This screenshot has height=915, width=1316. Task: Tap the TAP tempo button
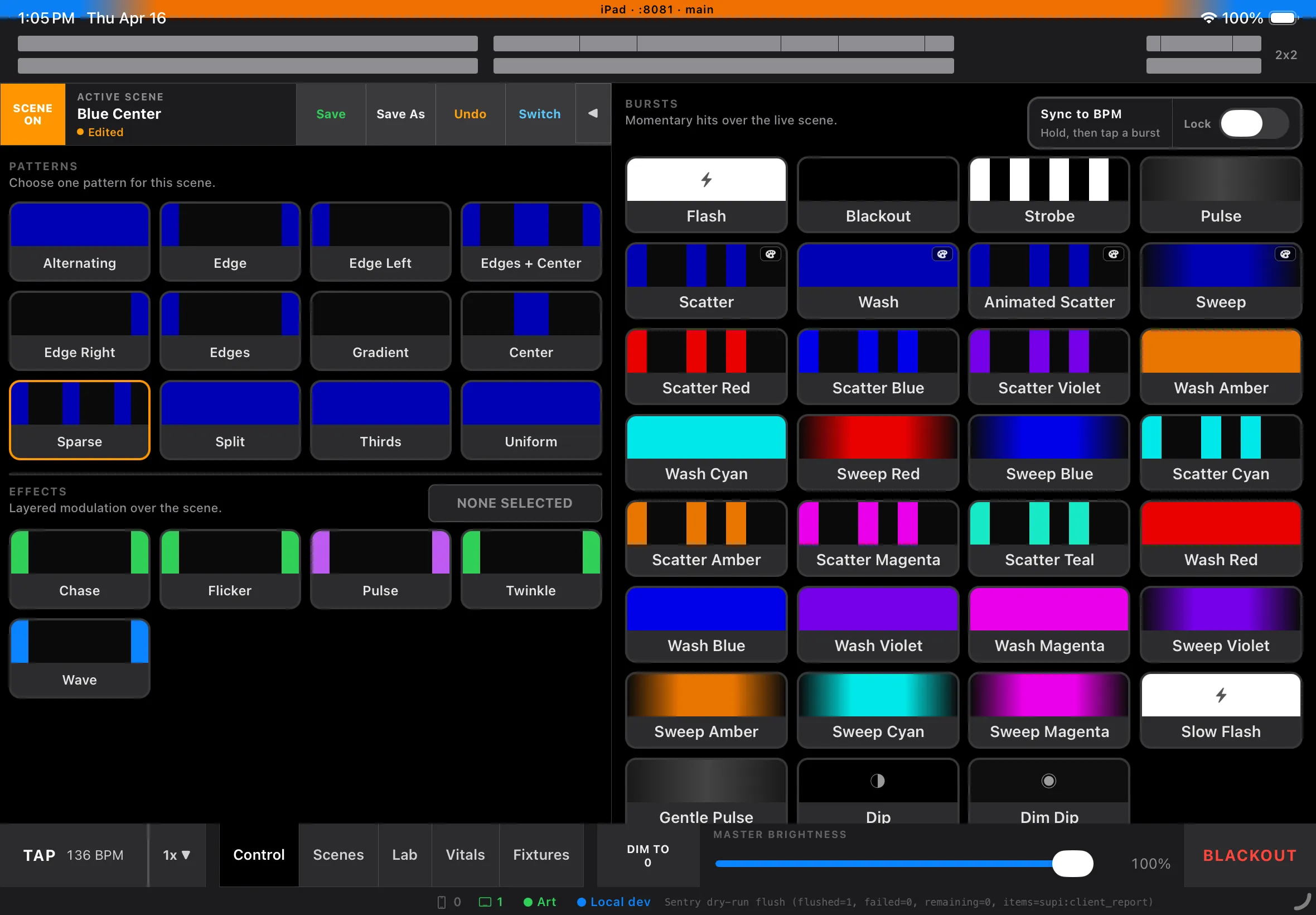tap(74, 855)
